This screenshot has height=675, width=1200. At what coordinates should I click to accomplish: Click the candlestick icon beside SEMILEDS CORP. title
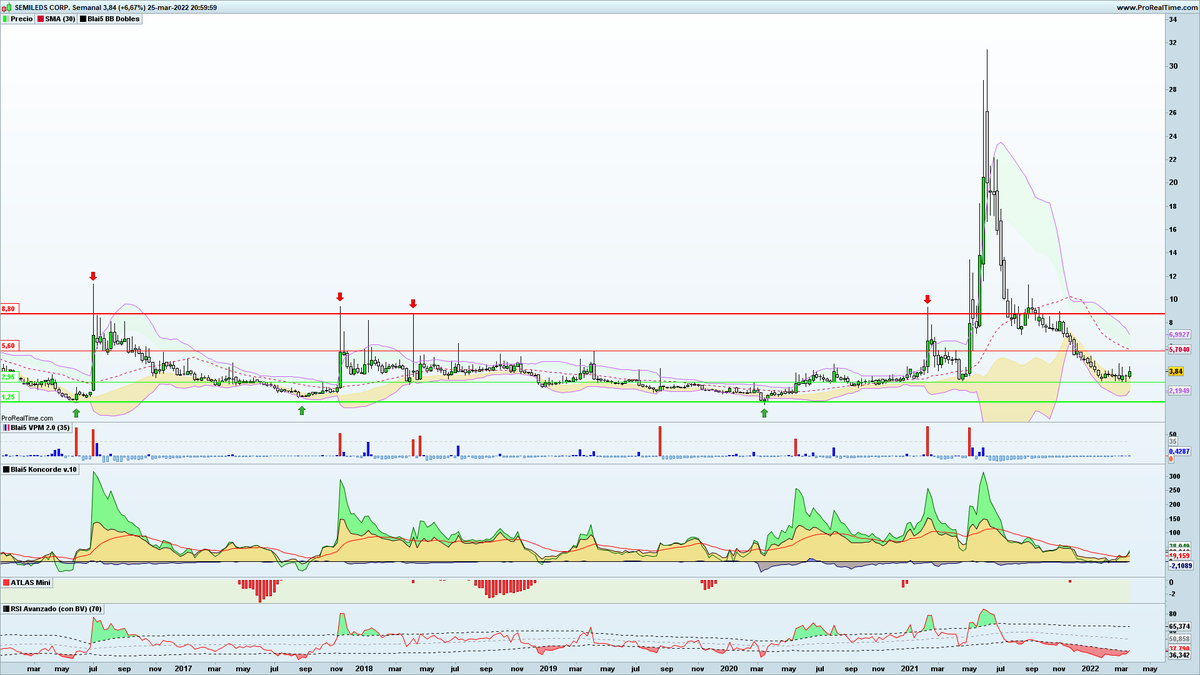(x=5, y=7)
